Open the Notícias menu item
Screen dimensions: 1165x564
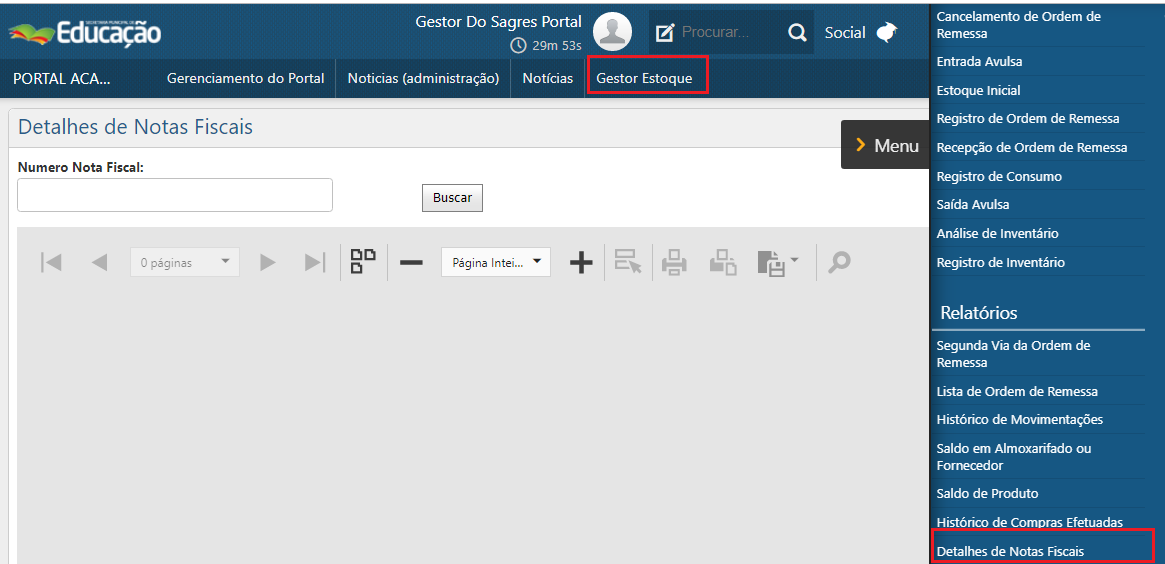pyautogui.click(x=547, y=78)
